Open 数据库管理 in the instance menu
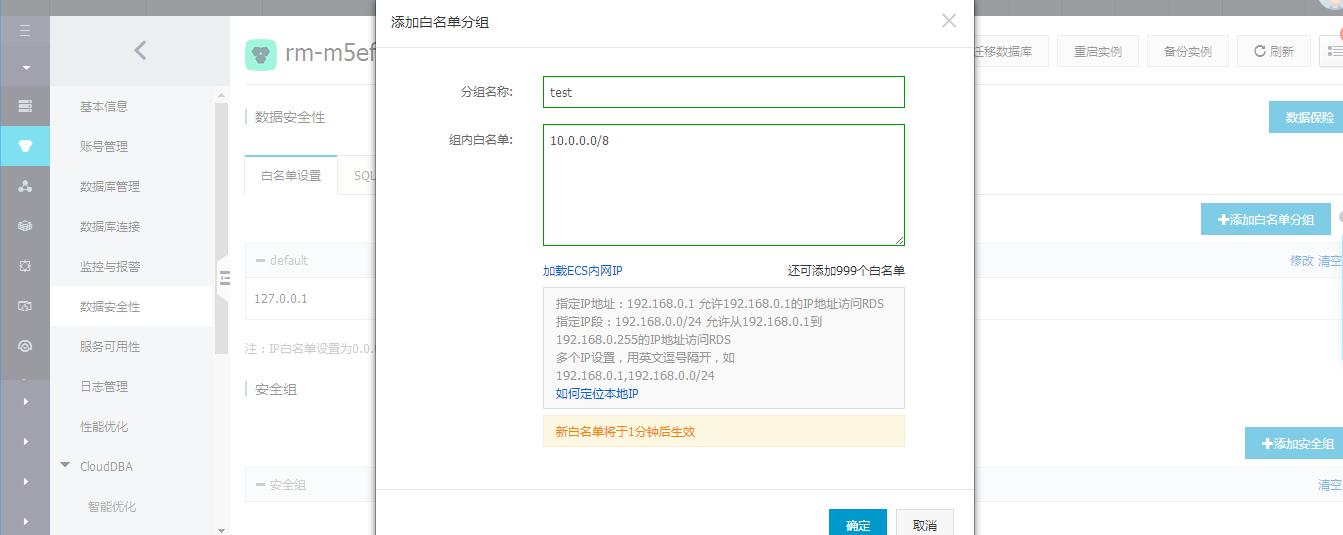This screenshot has height=535, width=1343. coord(110,186)
